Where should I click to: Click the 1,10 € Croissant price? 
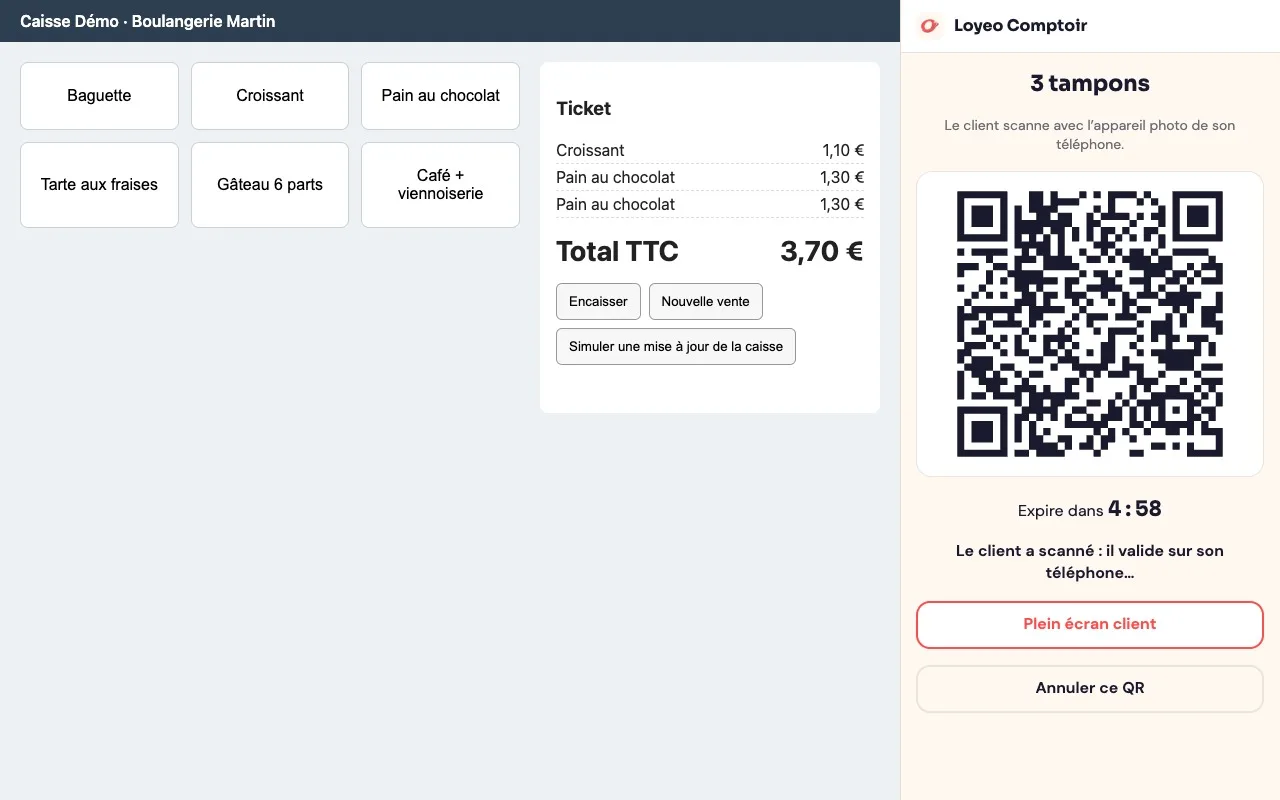pos(843,150)
